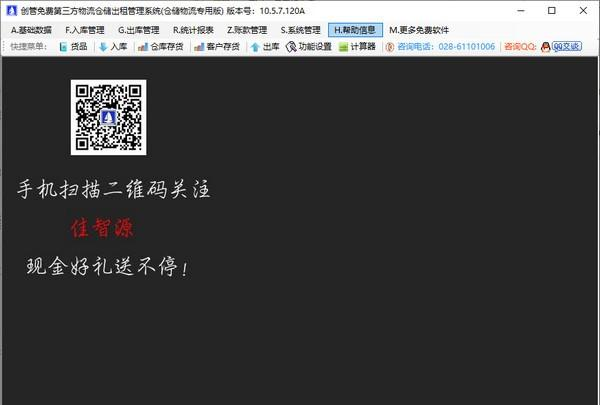Screen dimensions: 600x405
Task: Open the Z.账款管理 menu
Action: pyautogui.click(x=247, y=30)
